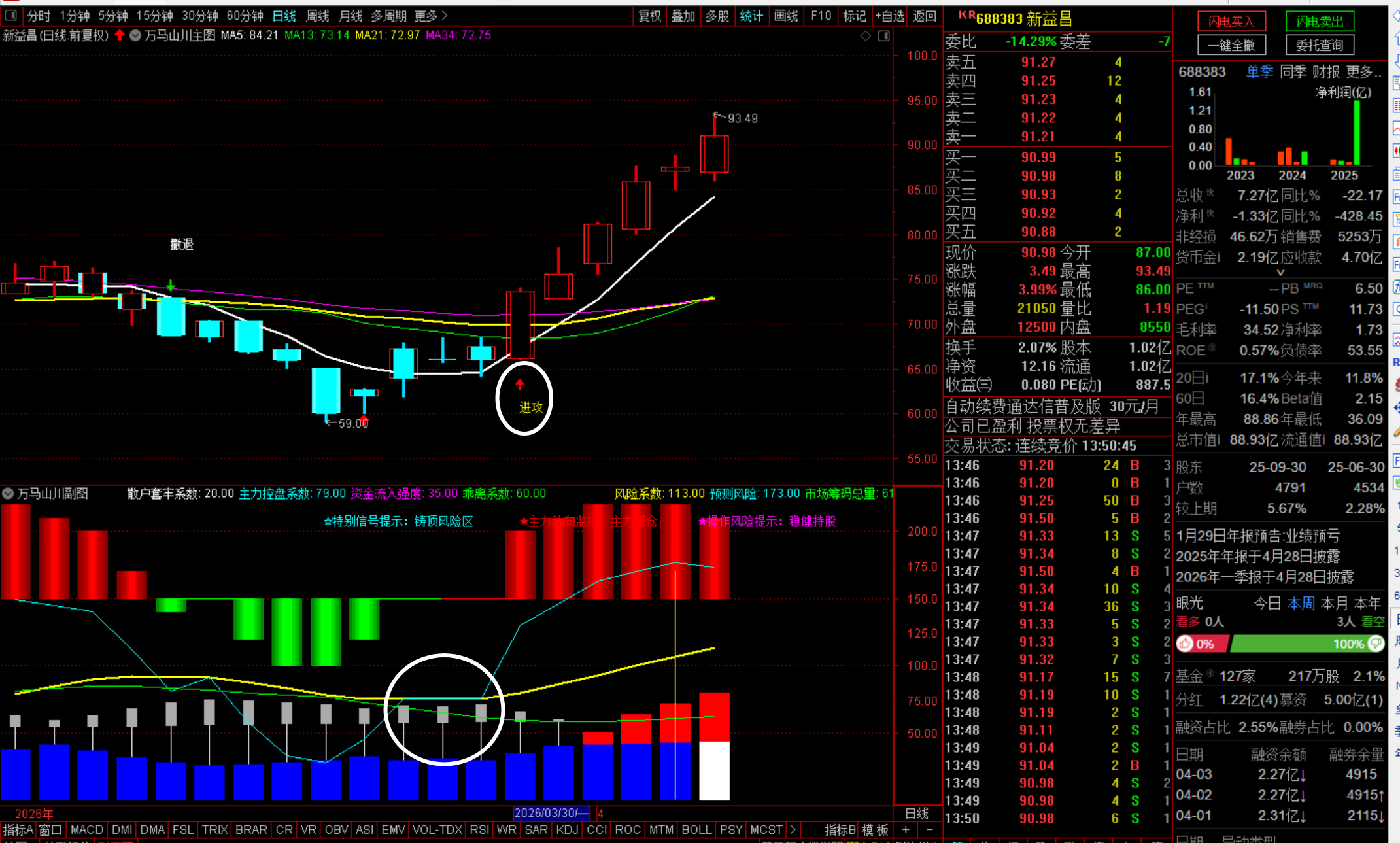1400x843 pixels.
Task: Open the 万马山川副图 indicator dropdown
Action: [x=9, y=494]
